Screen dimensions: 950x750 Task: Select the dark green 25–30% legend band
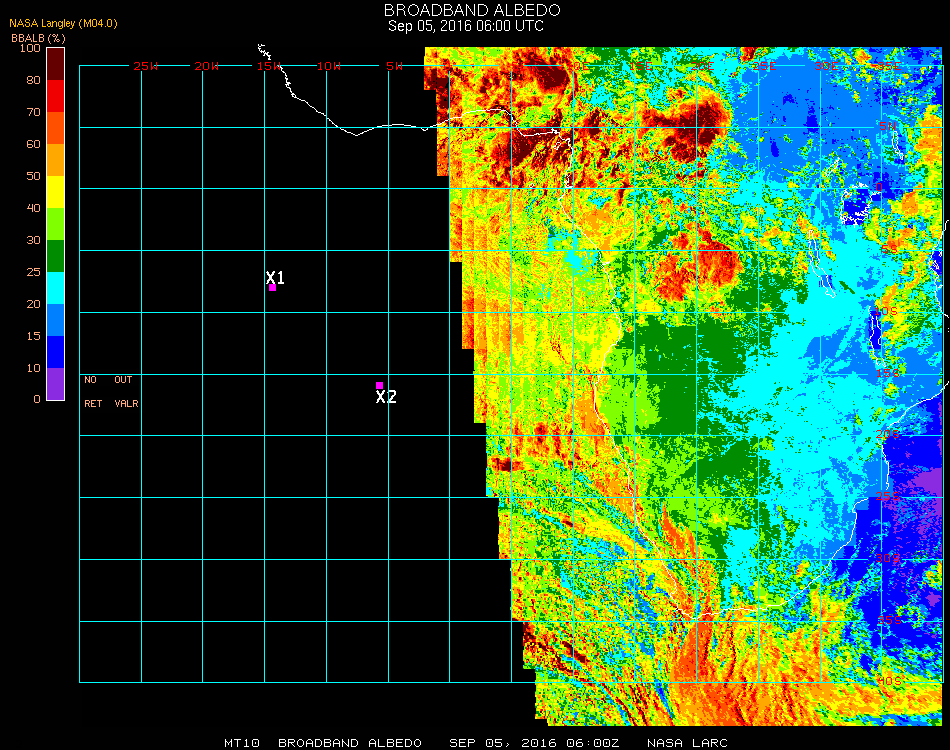(x=55, y=256)
